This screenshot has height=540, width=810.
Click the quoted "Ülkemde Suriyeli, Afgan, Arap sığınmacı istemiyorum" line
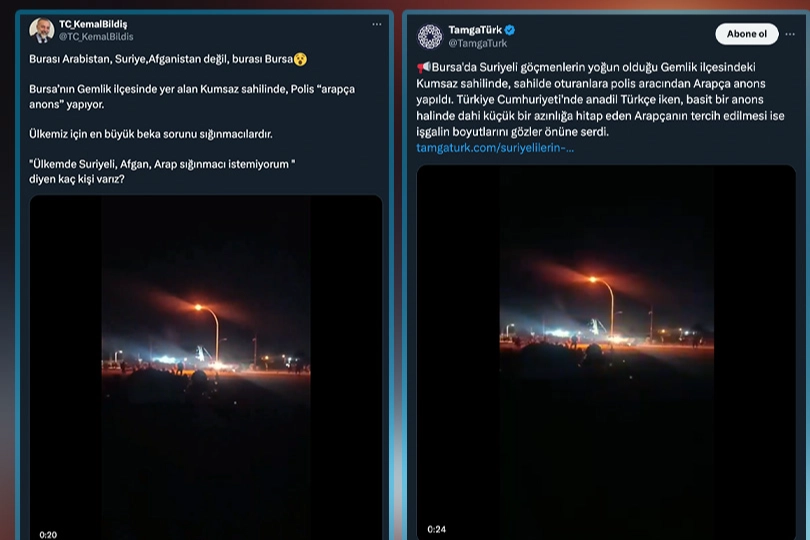coord(160,165)
